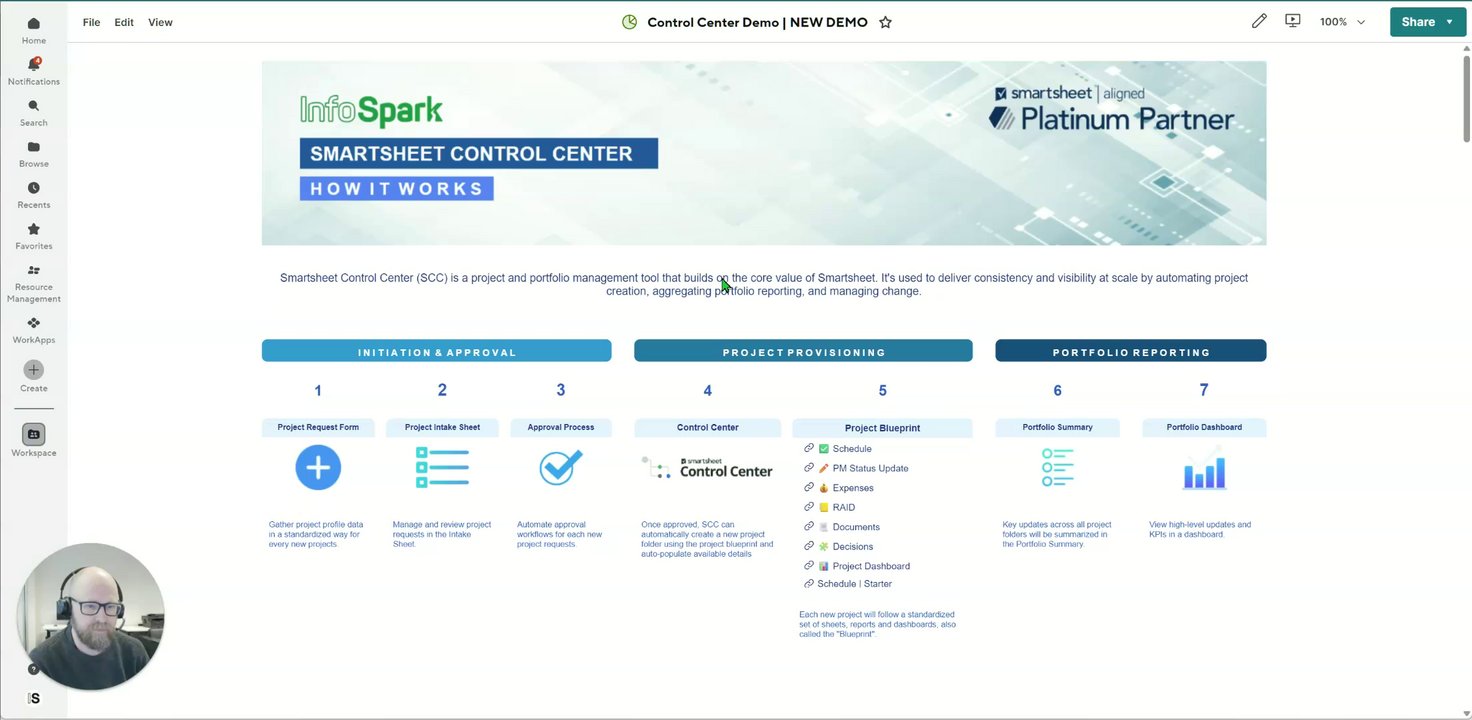Click the Approval Process label
Screen dimensions: 1472x720
pyautogui.click(x=561, y=427)
